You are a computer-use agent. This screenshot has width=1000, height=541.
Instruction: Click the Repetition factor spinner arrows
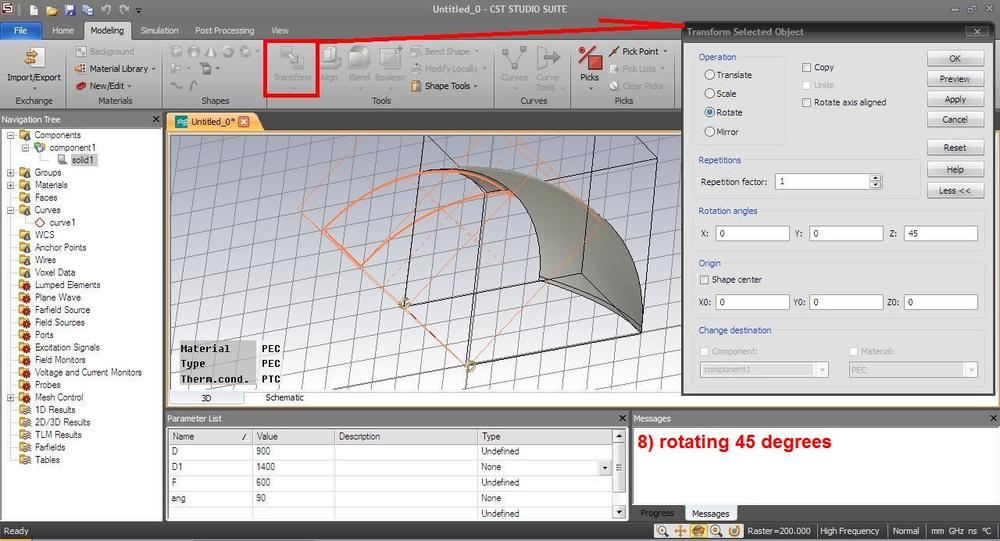tap(876, 181)
